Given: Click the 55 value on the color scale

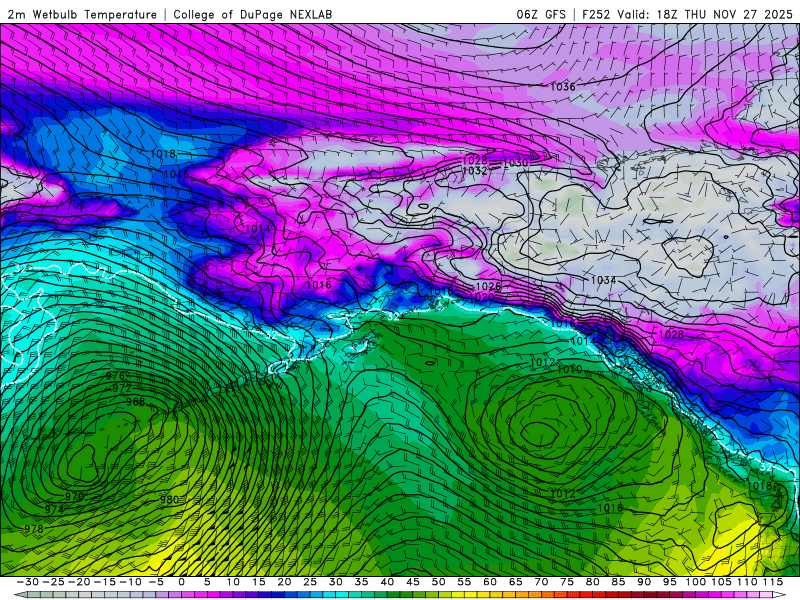Looking at the screenshot, I should click(464, 582).
